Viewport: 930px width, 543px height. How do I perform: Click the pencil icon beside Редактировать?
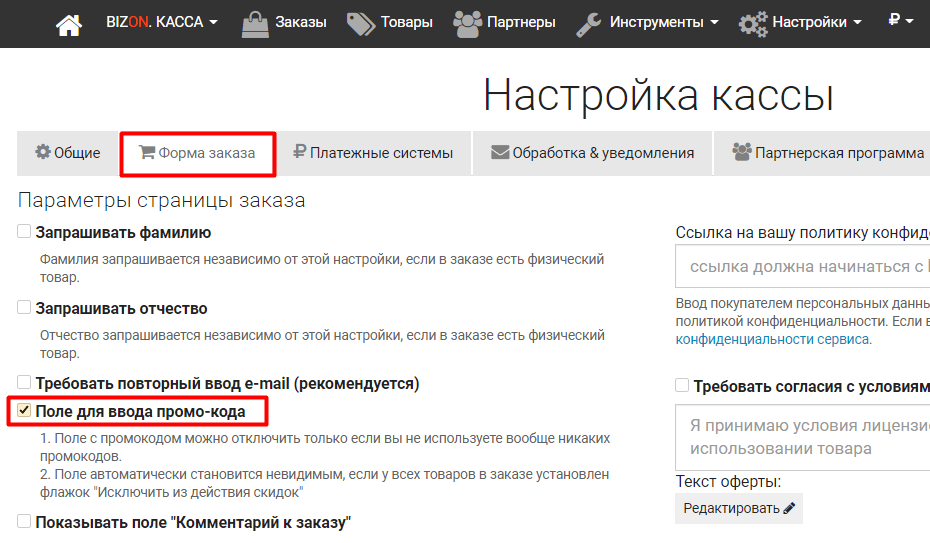[789, 508]
